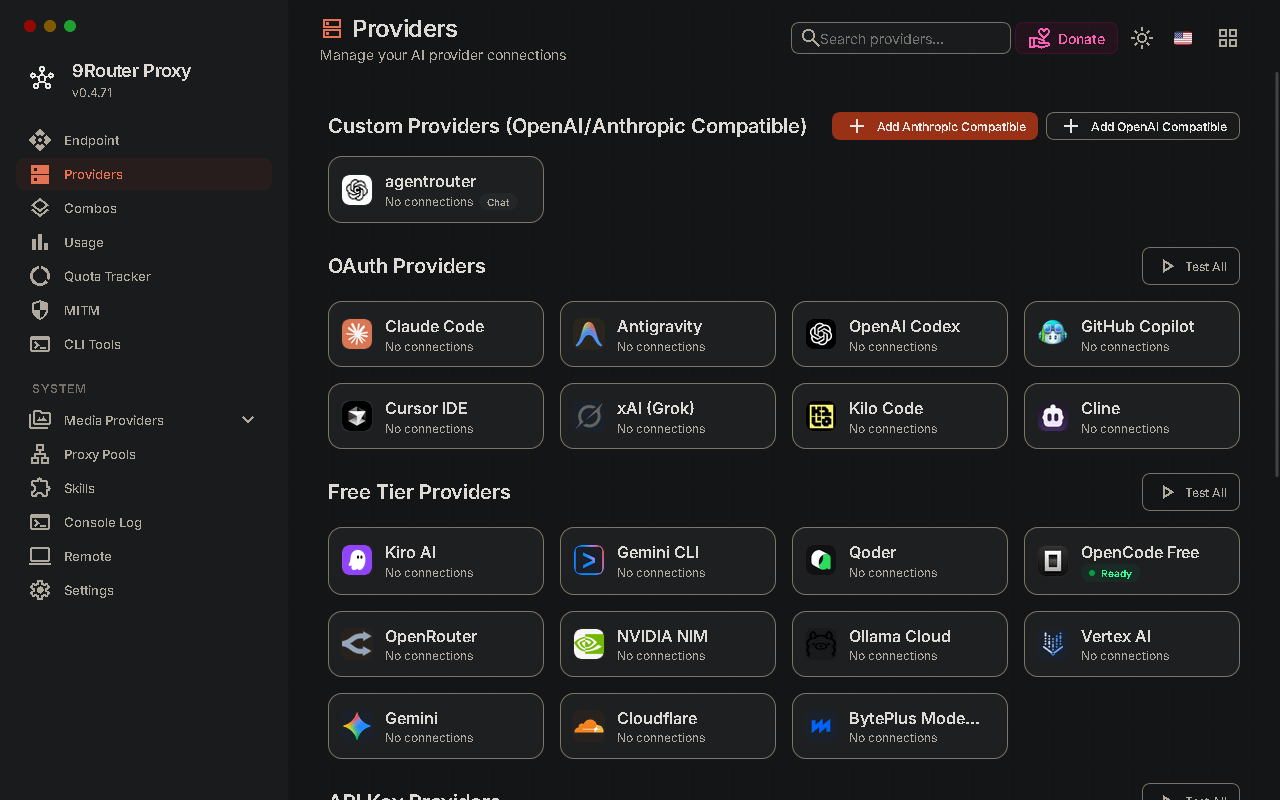The image size is (1280, 800).
Task: Click the Ready status on OpenCode Free
Action: [x=1110, y=573]
